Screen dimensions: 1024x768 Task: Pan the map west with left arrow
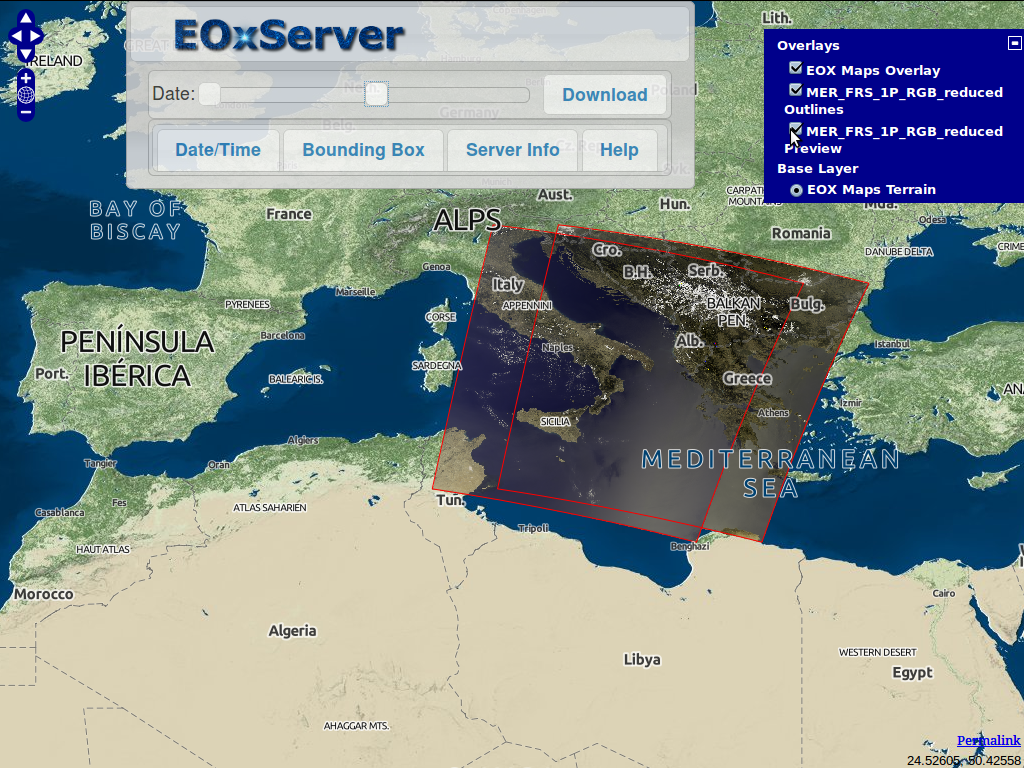(x=15, y=36)
